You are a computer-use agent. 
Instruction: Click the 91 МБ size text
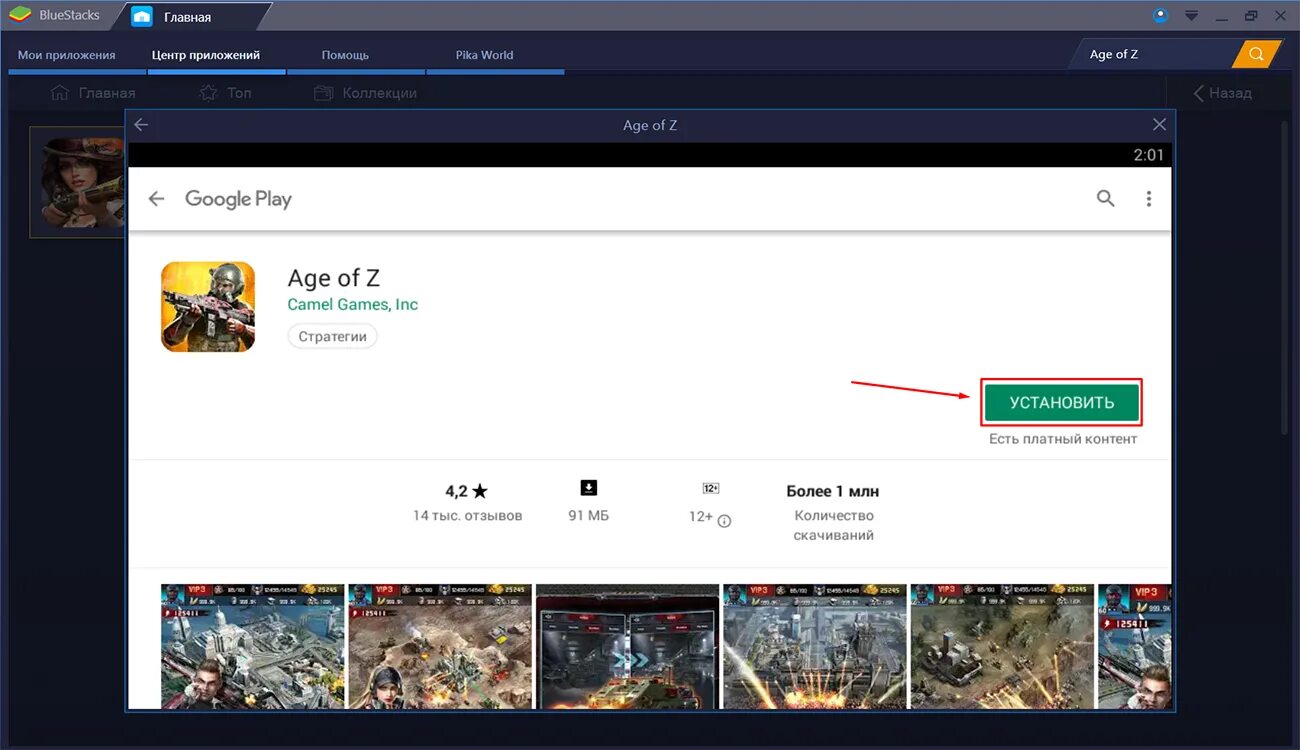tap(588, 516)
